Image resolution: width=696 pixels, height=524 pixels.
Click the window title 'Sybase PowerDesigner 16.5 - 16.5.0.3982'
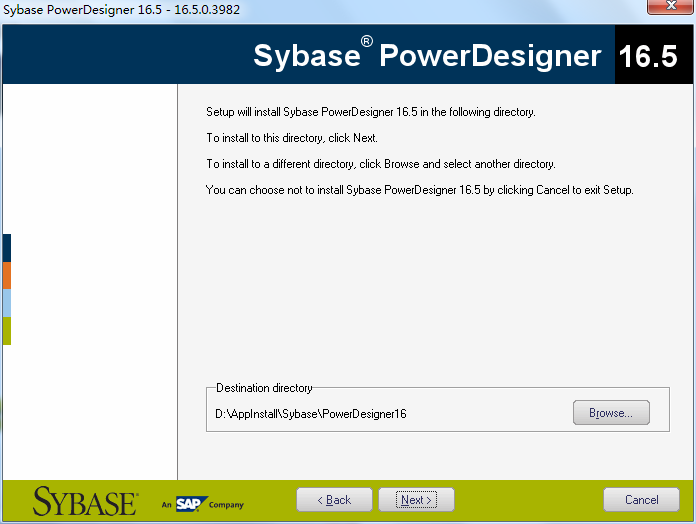pyautogui.click(x=122, y=9)
